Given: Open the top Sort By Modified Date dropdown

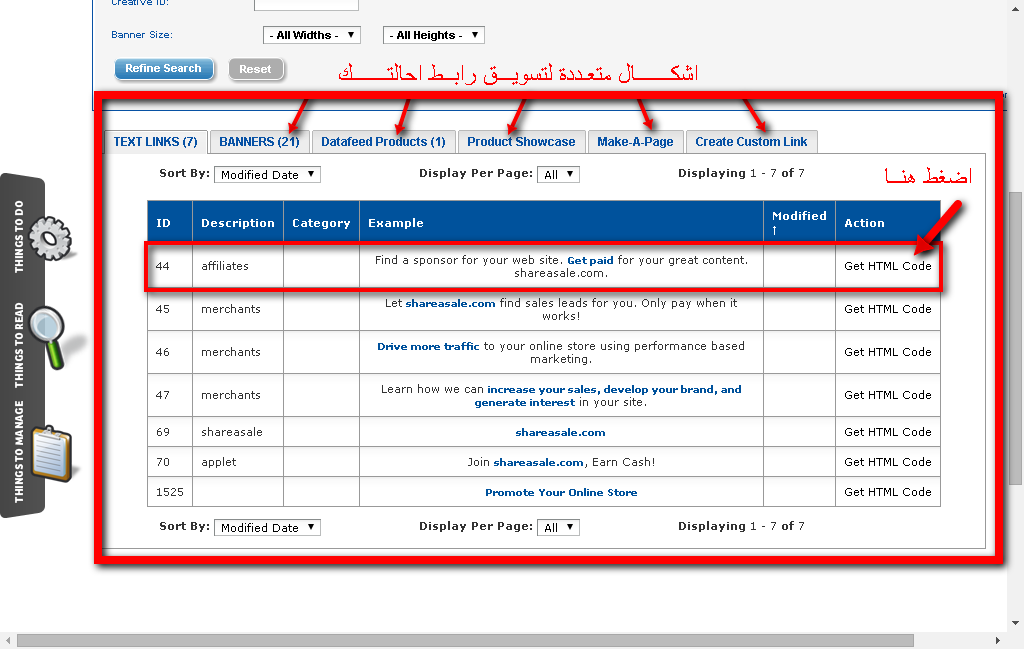Looking at the screenshot, I should pyautogui.click(x=267, y=174).
